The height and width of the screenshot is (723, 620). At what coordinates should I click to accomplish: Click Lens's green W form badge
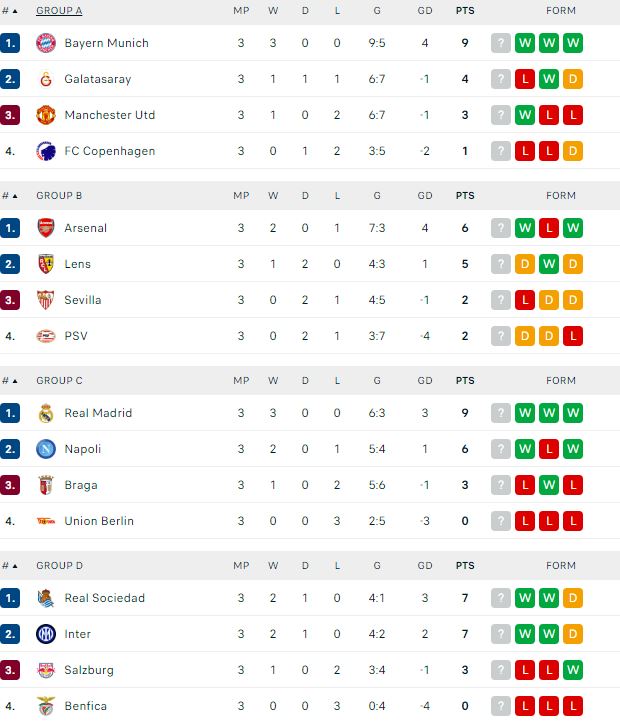(x=549, y=264)
